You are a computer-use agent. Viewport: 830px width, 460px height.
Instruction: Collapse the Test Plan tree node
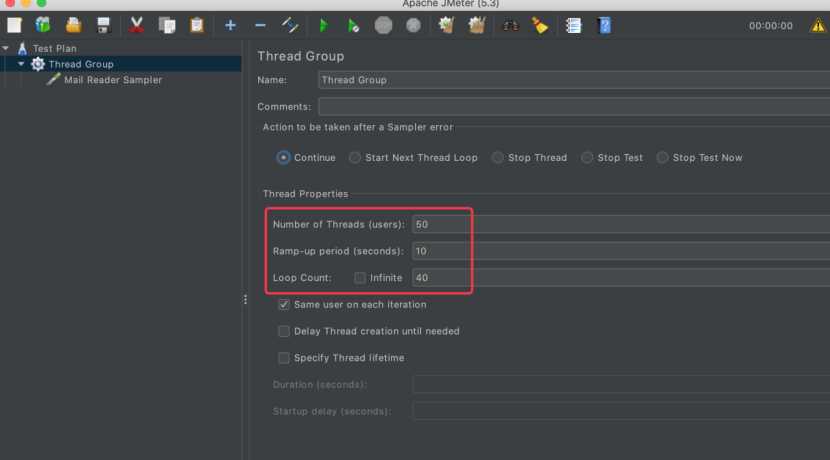coord(5,49)
